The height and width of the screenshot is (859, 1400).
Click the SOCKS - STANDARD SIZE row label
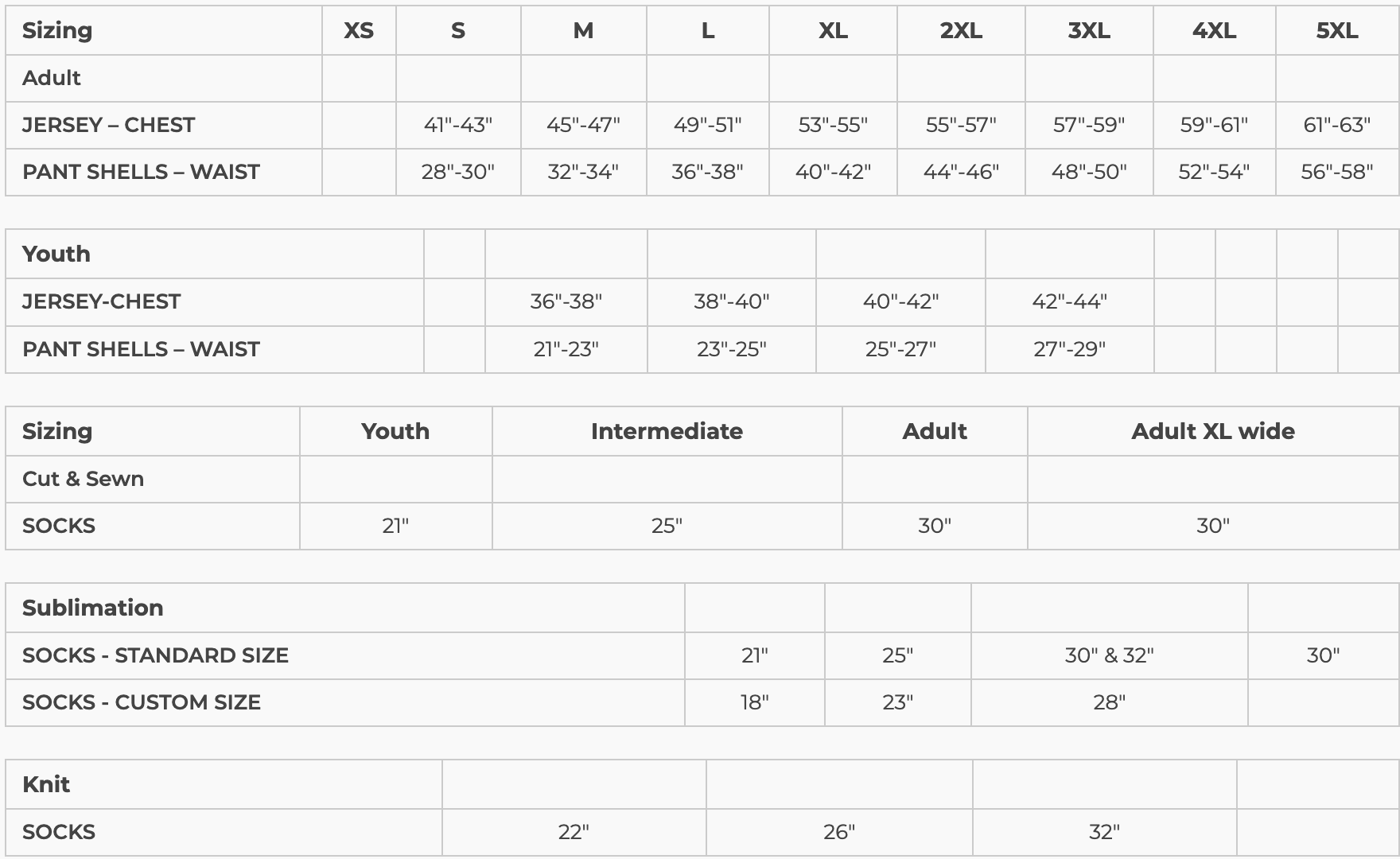click(155, 655)
